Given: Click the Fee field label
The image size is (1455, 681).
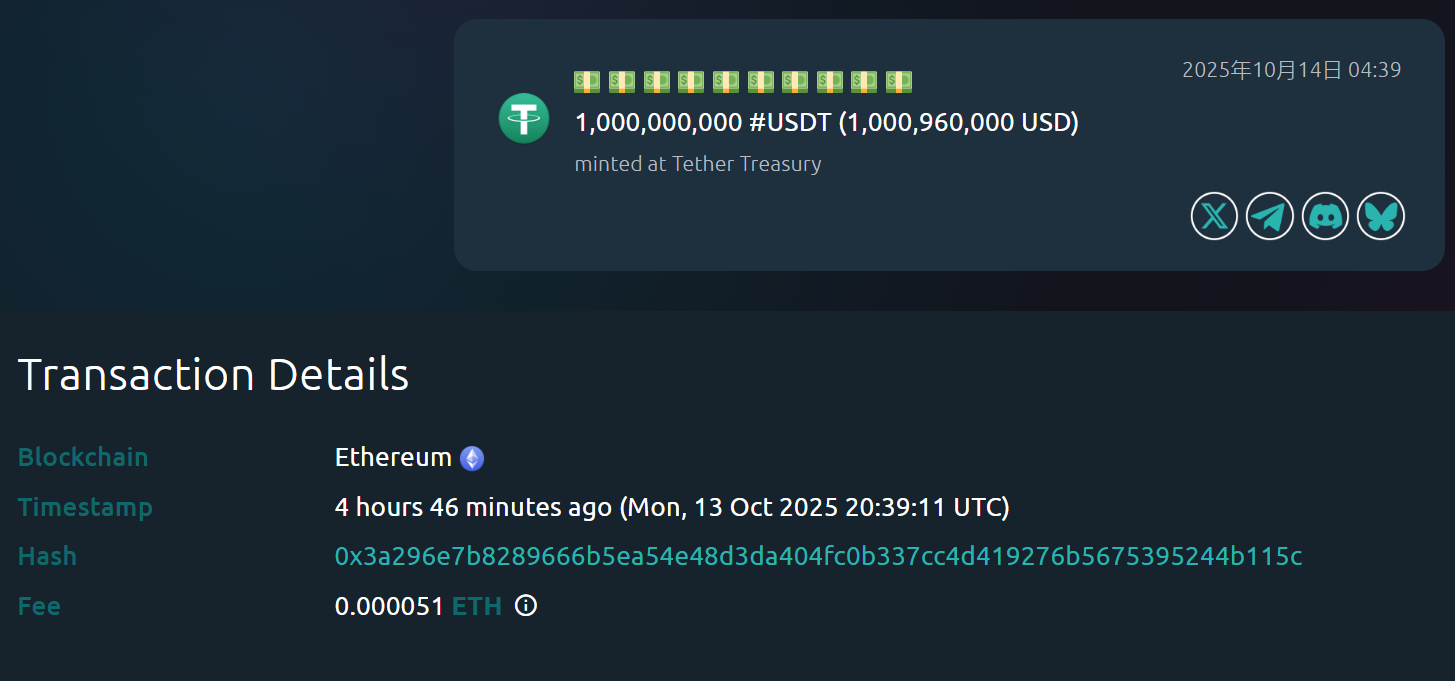Looking at the screenshot, I should 39,606.
